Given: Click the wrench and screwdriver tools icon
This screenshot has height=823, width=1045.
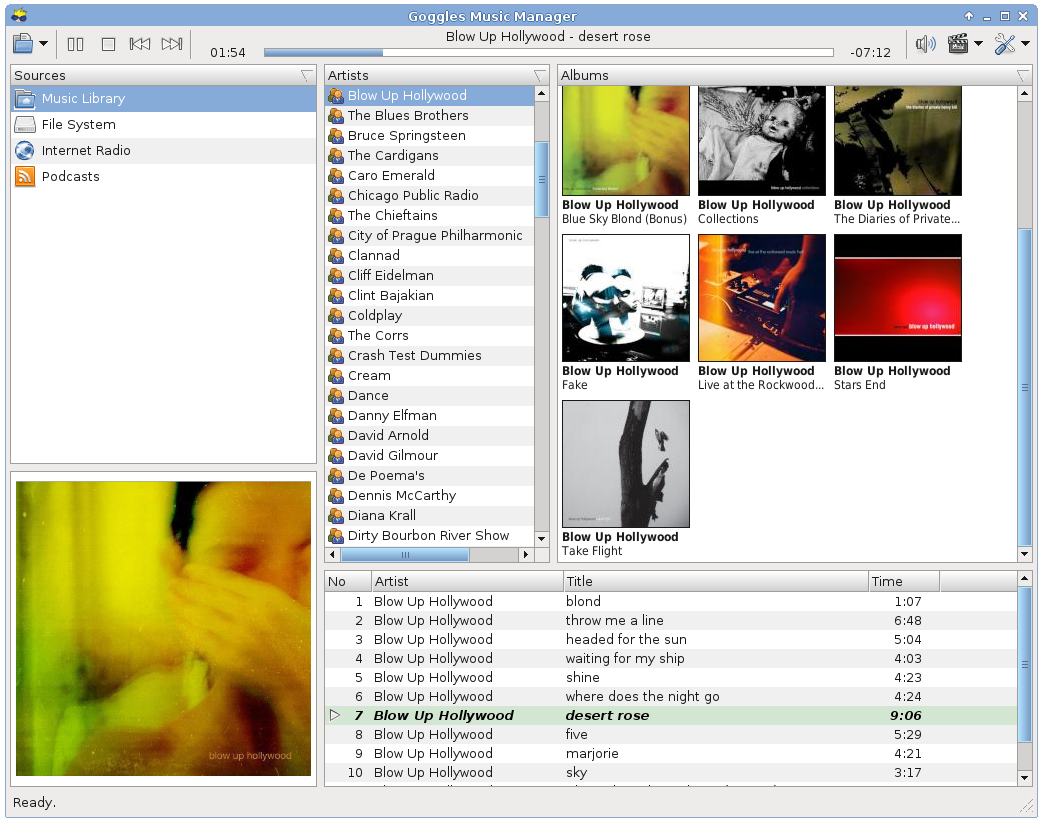Looking at the screenshot, I should click(1005, 44).
